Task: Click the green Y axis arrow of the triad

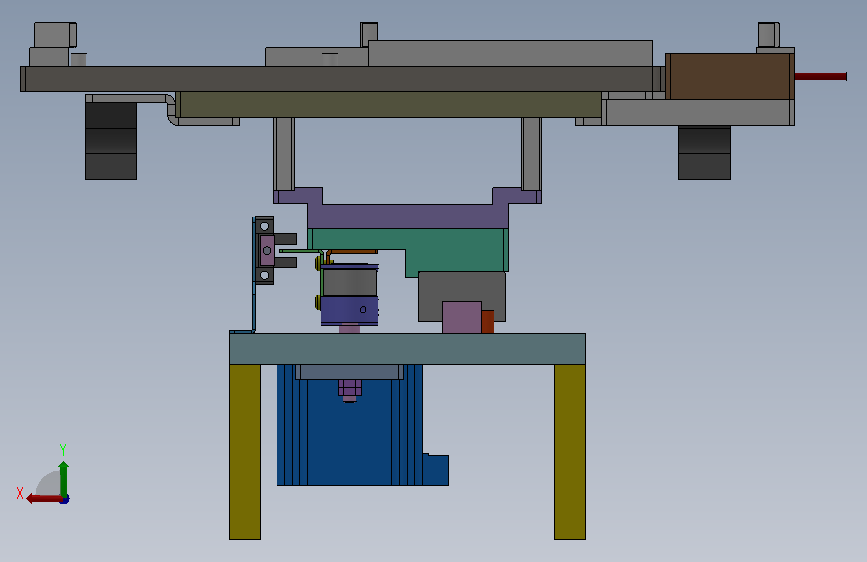Action: click(64, 479)
